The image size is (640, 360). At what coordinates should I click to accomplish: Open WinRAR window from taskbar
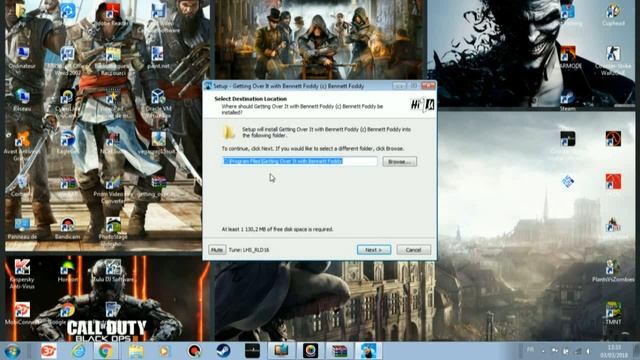click(x=340, y=351)
